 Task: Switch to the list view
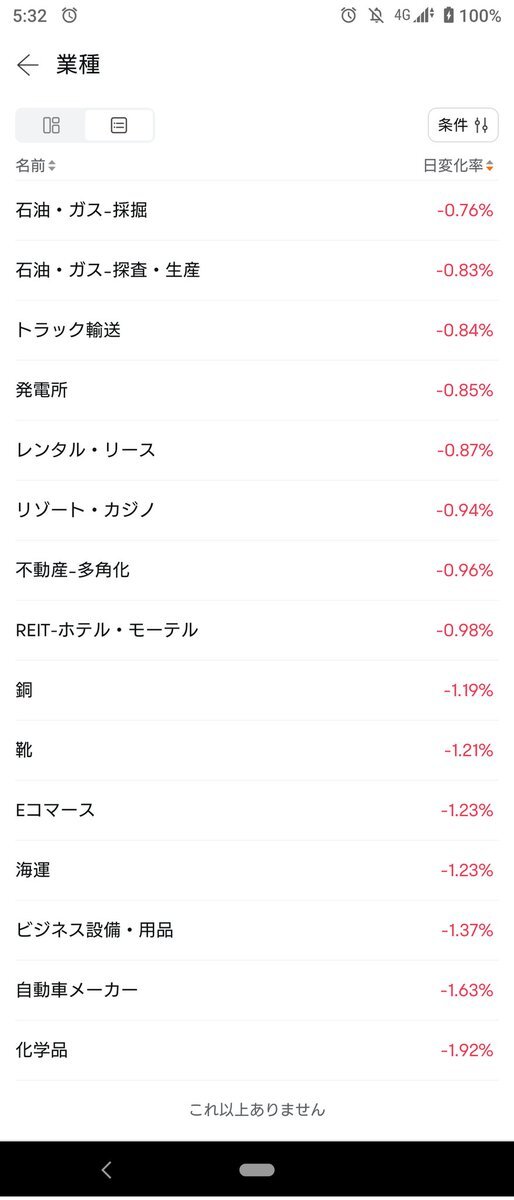[119, 126]
